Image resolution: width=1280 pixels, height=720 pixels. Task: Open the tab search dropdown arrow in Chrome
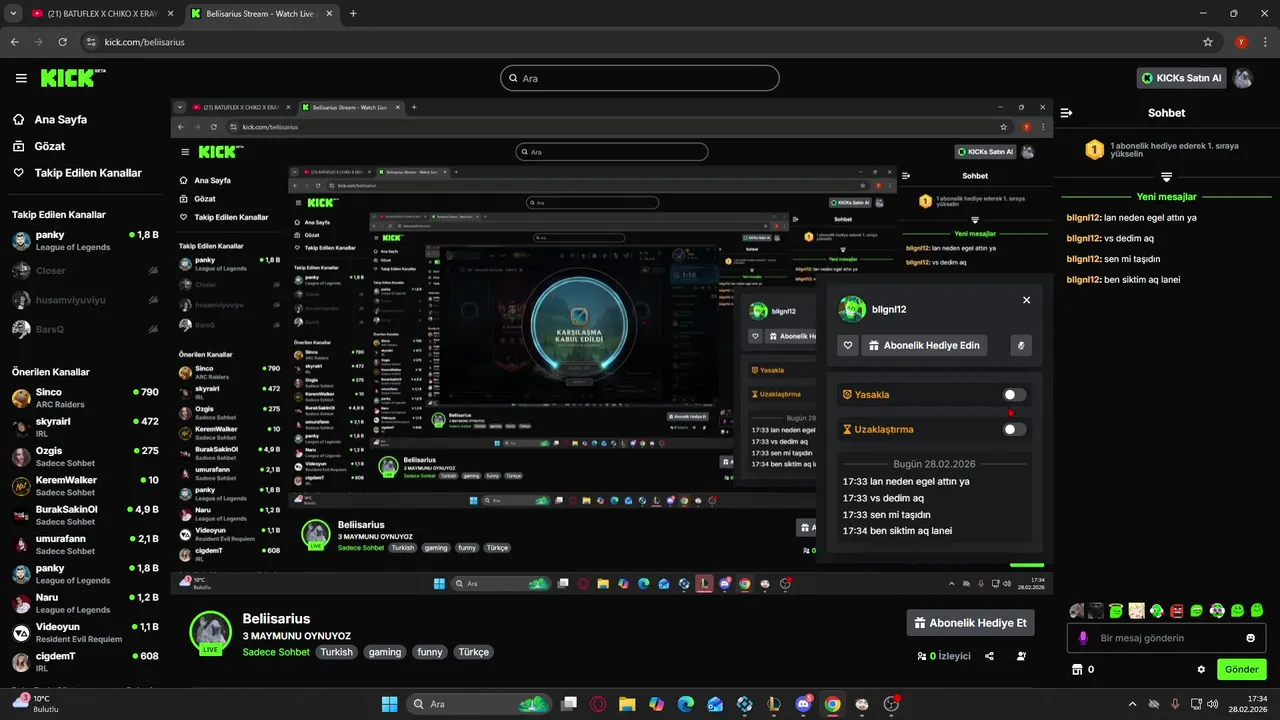click(12, 14)
